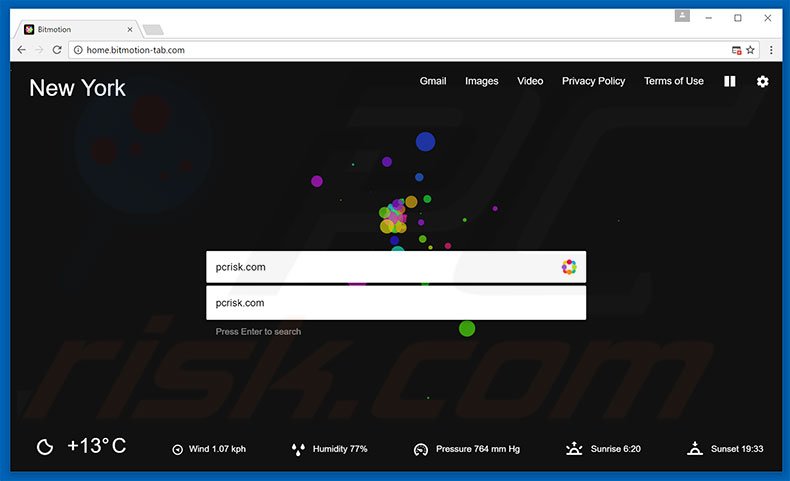The width and height of the screenshot is (790, 481).
Task: Click the Sunrise 6:20 text
Action: [616, 449]
